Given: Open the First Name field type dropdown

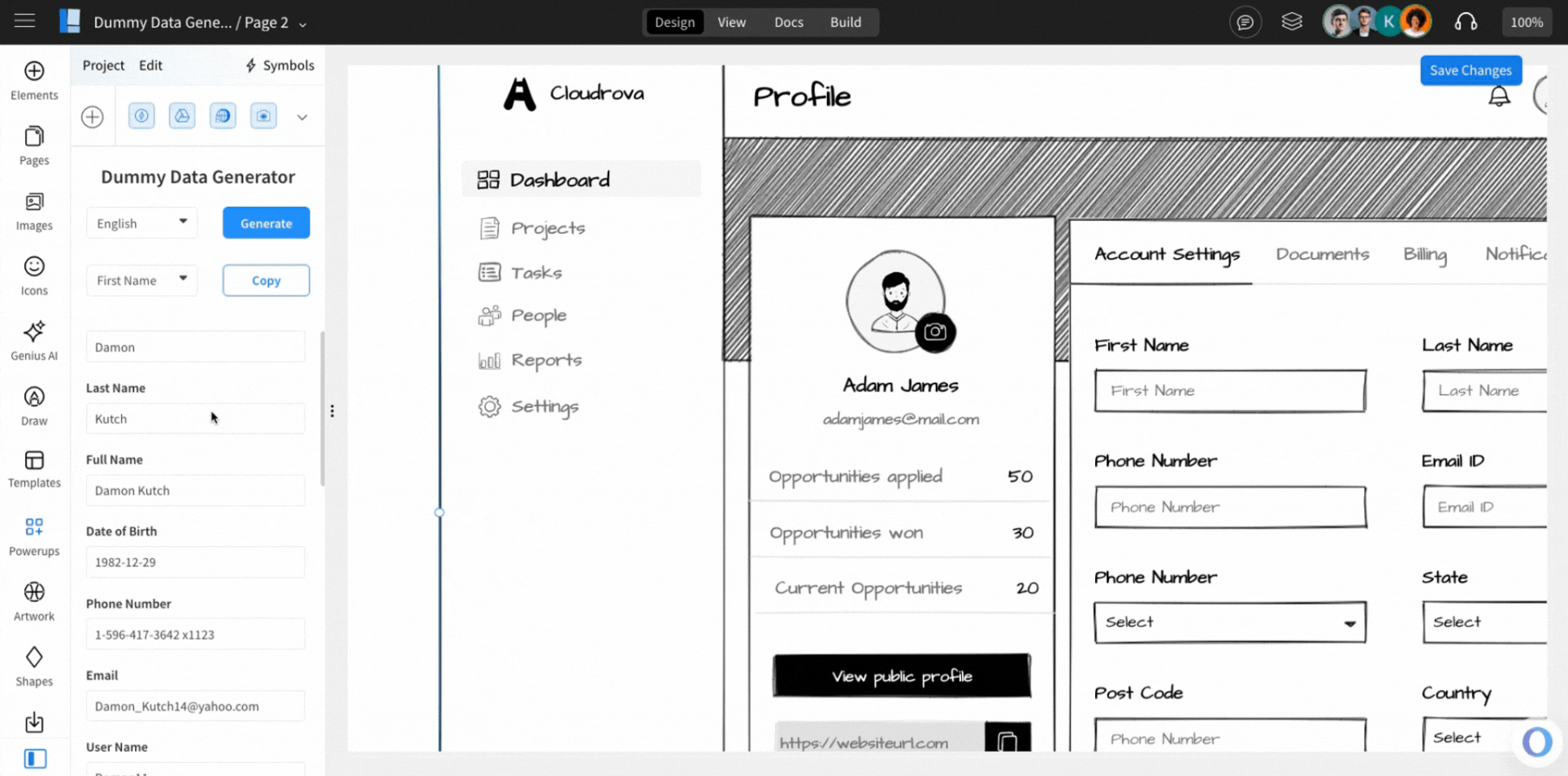Looking at the screenshot, I should click(x=141, y=280).
